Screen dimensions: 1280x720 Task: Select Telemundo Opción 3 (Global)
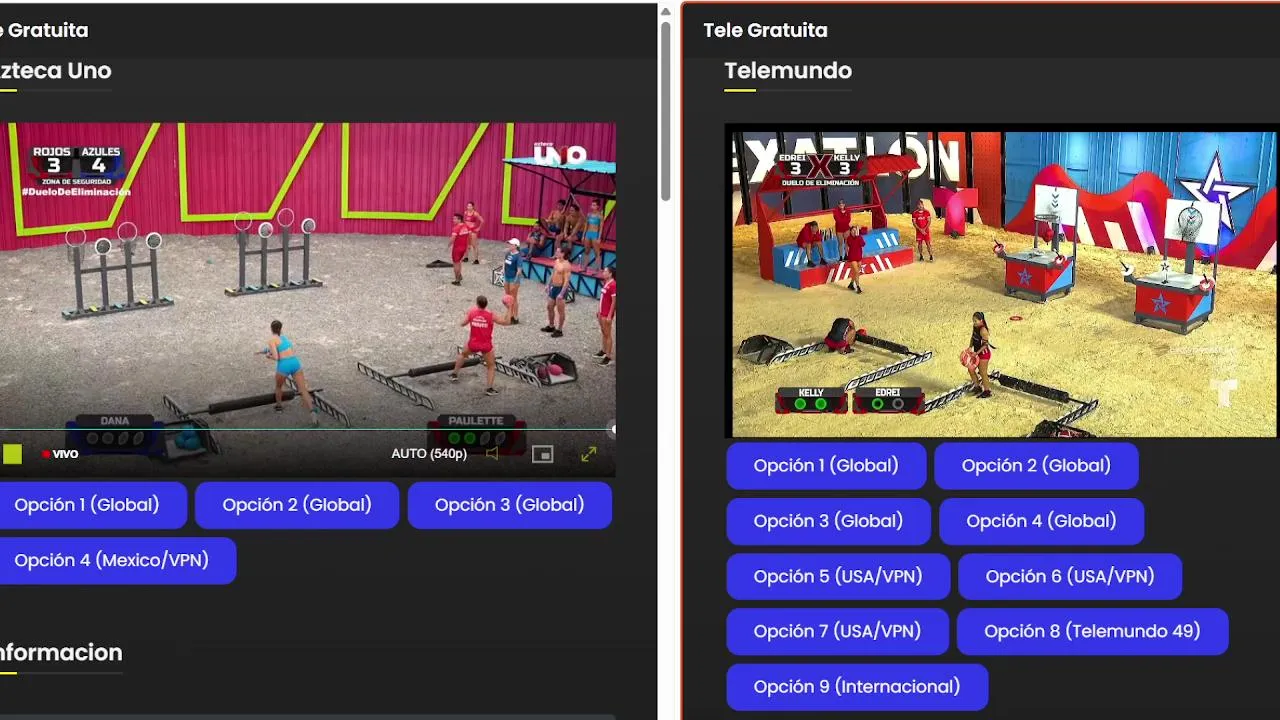click(x=828, y=521)
